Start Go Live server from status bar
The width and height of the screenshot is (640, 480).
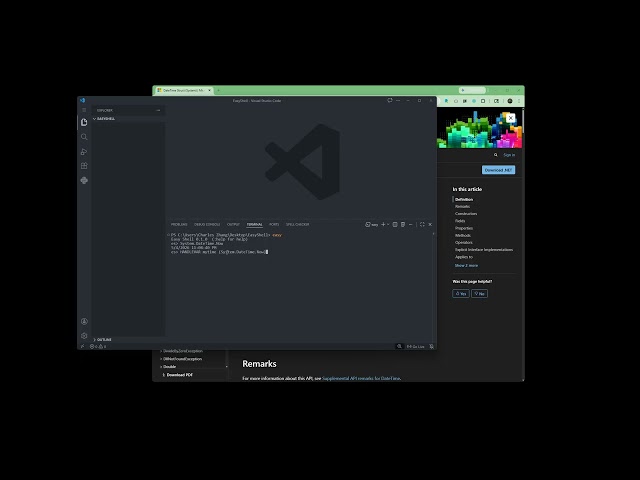(x=415, y=347)
